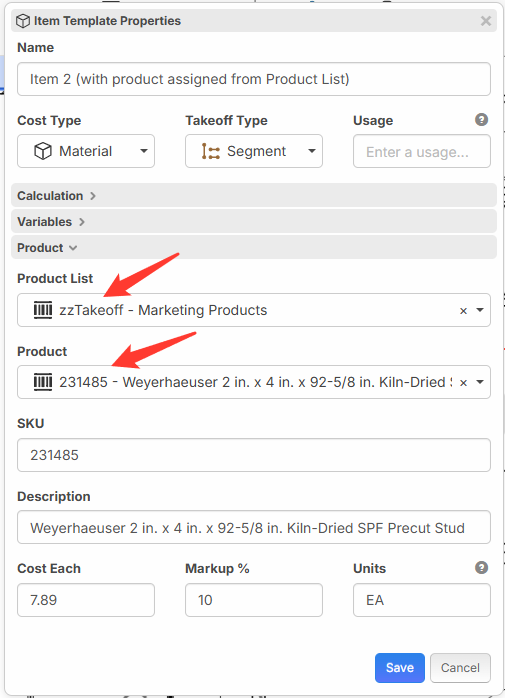Click the Takeoff Type dropdown caret
Image resolution: width=505 pixels, height=698 pixels.
(x=312, y=151)
